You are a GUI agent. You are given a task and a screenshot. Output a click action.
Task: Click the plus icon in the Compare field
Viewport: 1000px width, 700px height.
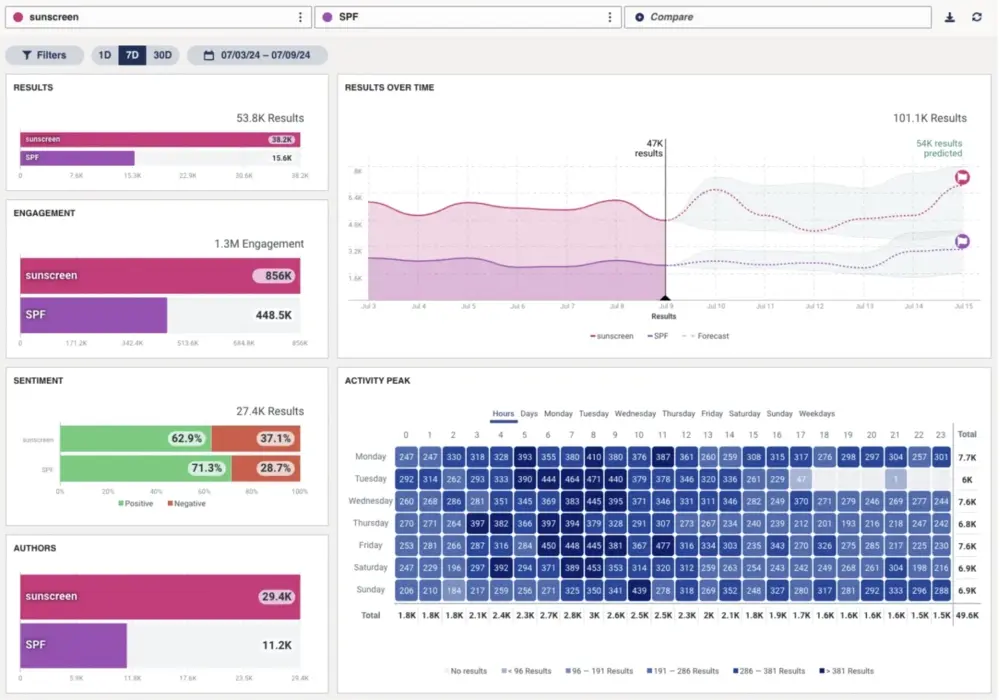coord(640,16)
